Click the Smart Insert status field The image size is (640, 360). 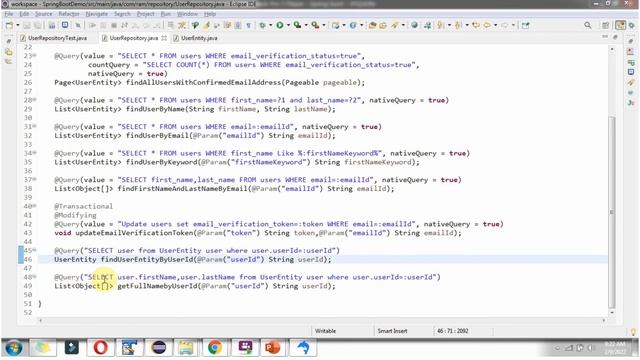click(x=392, y=331)
